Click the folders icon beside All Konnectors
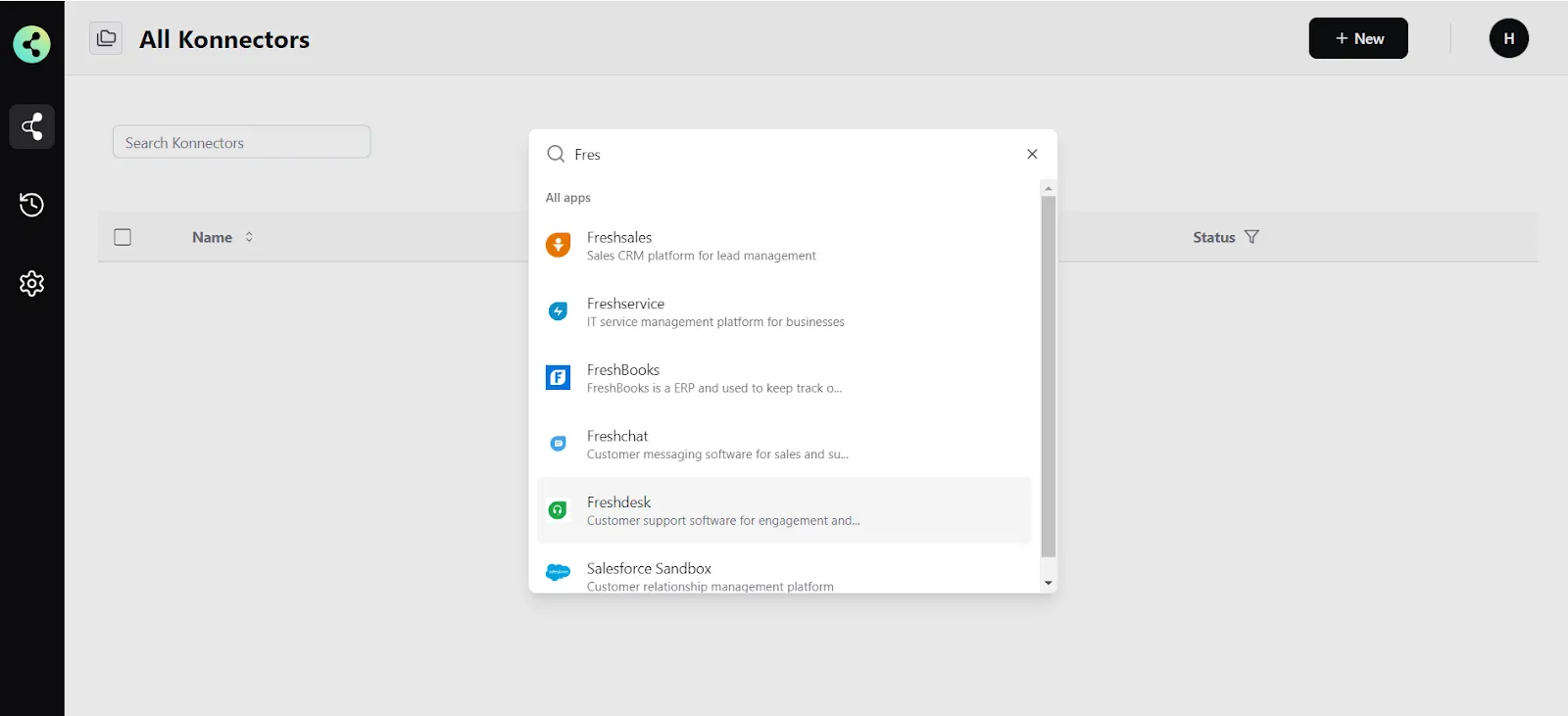Viewport: 1568px width, 716px height. 106,38
